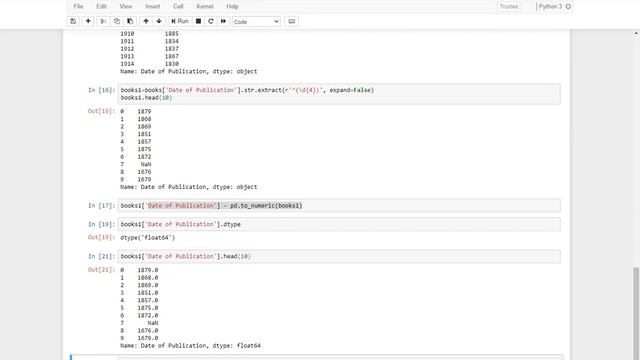Click the In [16] input prompt
The height and width of the screenshot is (360, 640).
pyautogui.click(x=102, y=90)
